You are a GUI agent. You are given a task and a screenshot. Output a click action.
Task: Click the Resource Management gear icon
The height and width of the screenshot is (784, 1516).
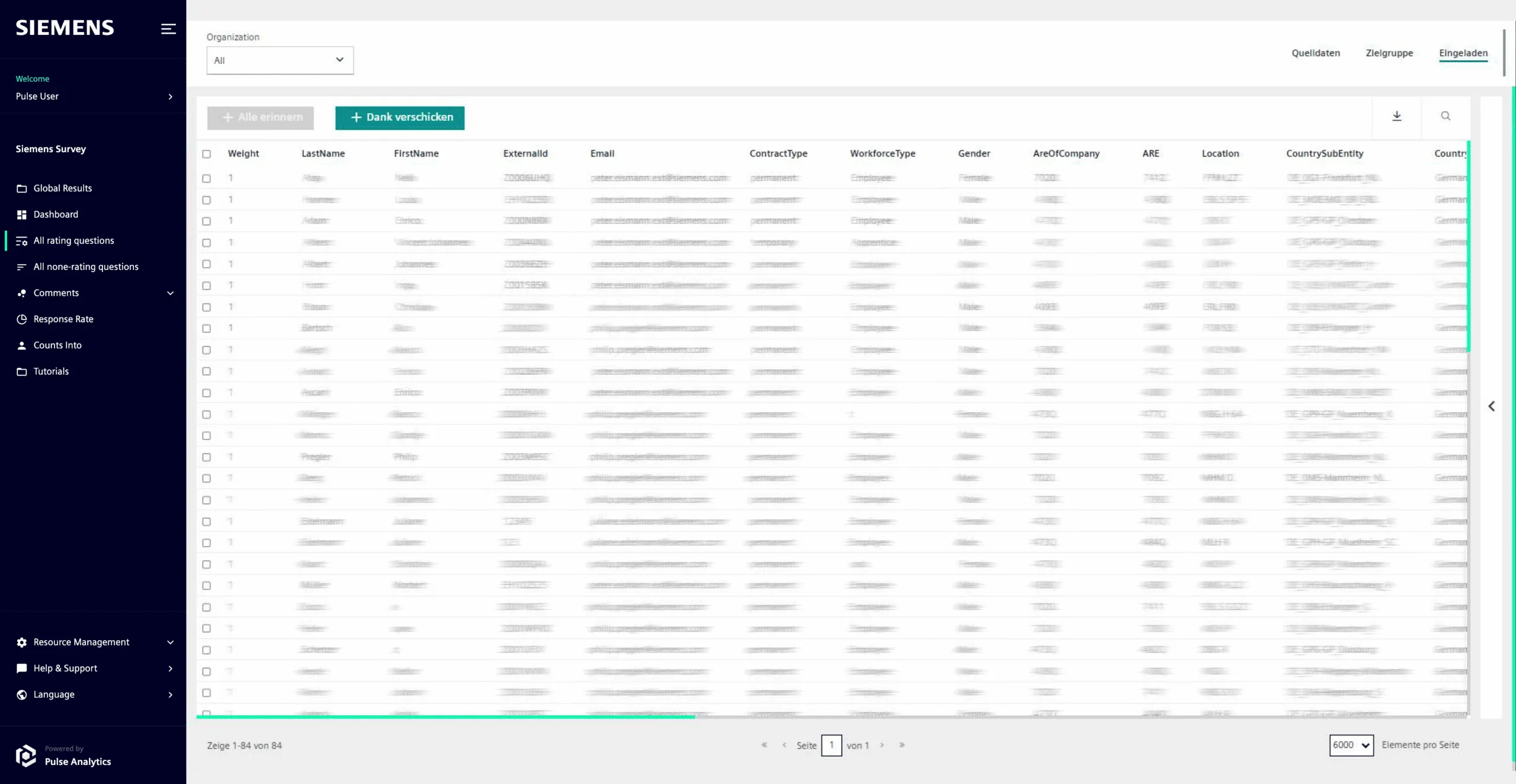pyautogui.click(x=22, y=642)
